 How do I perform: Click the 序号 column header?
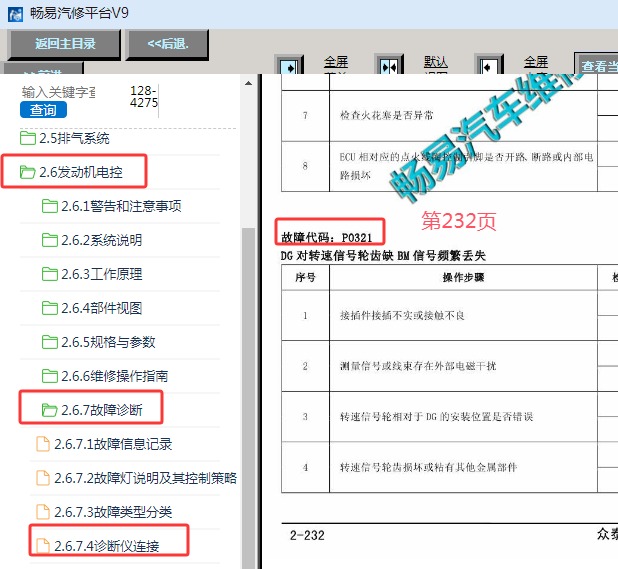tap(305, 277)
